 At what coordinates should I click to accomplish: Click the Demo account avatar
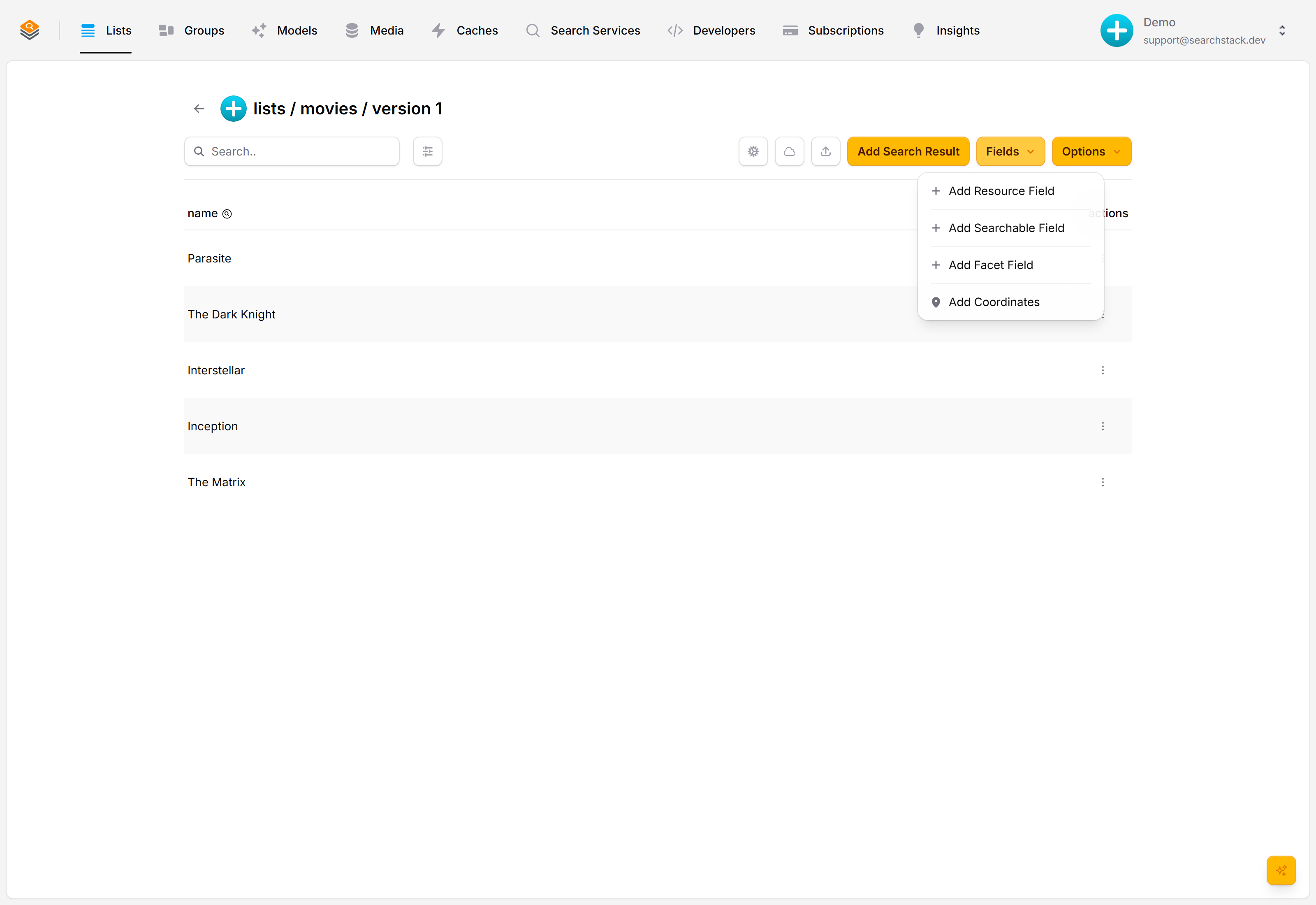[x=1117, y=30]
